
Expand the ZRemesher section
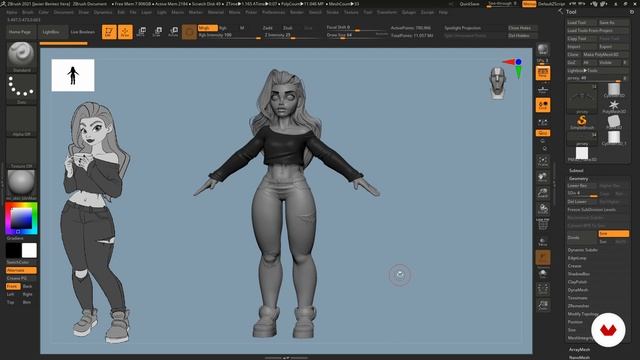tap(578, 306)
